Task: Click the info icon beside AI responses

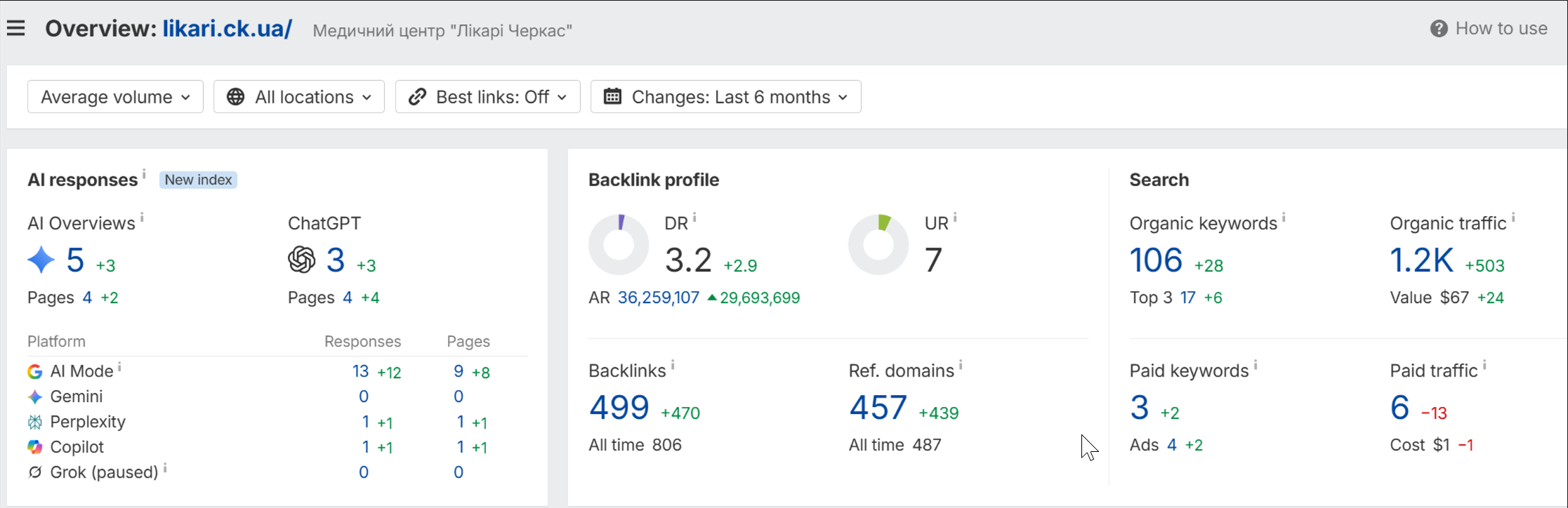Action: (144, 173)
